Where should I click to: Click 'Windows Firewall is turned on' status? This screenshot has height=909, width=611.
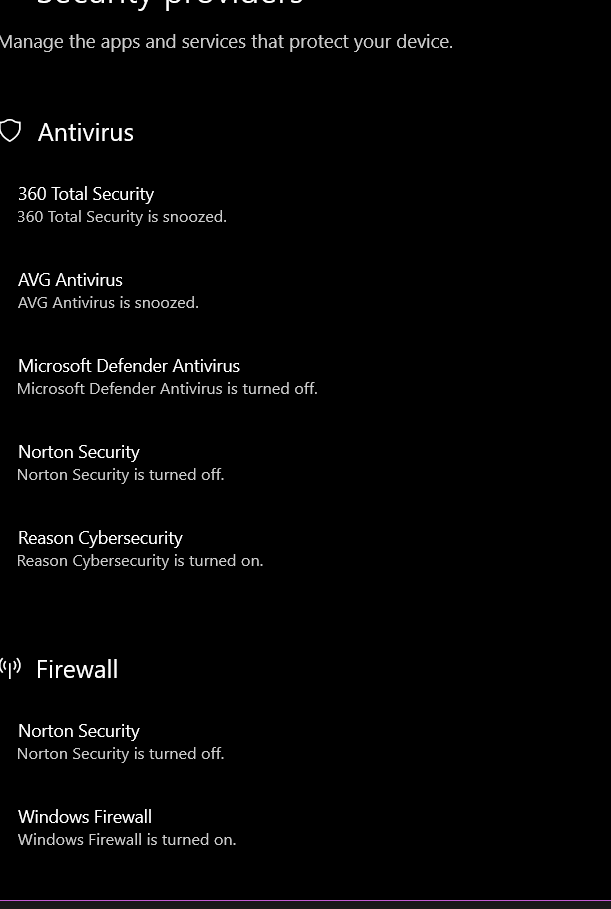pyautogui.click(x=127, y=839)
